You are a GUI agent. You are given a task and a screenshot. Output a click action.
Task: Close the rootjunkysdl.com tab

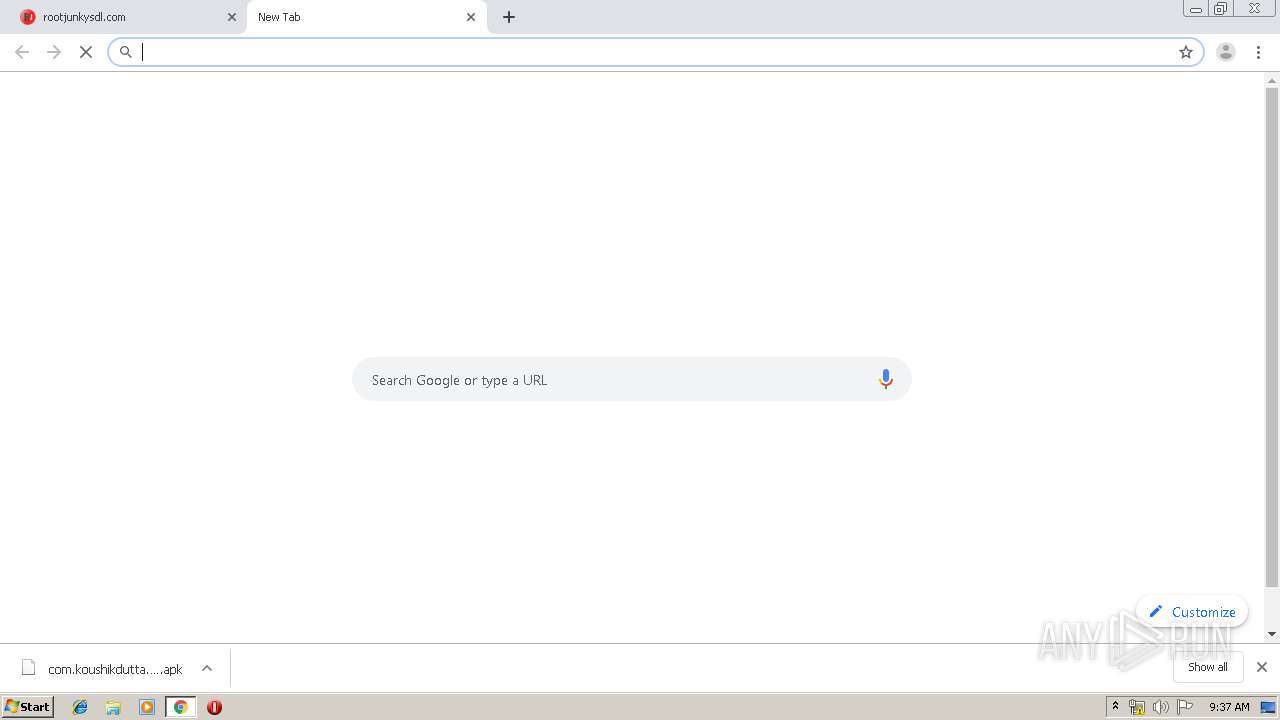[232, 17]
